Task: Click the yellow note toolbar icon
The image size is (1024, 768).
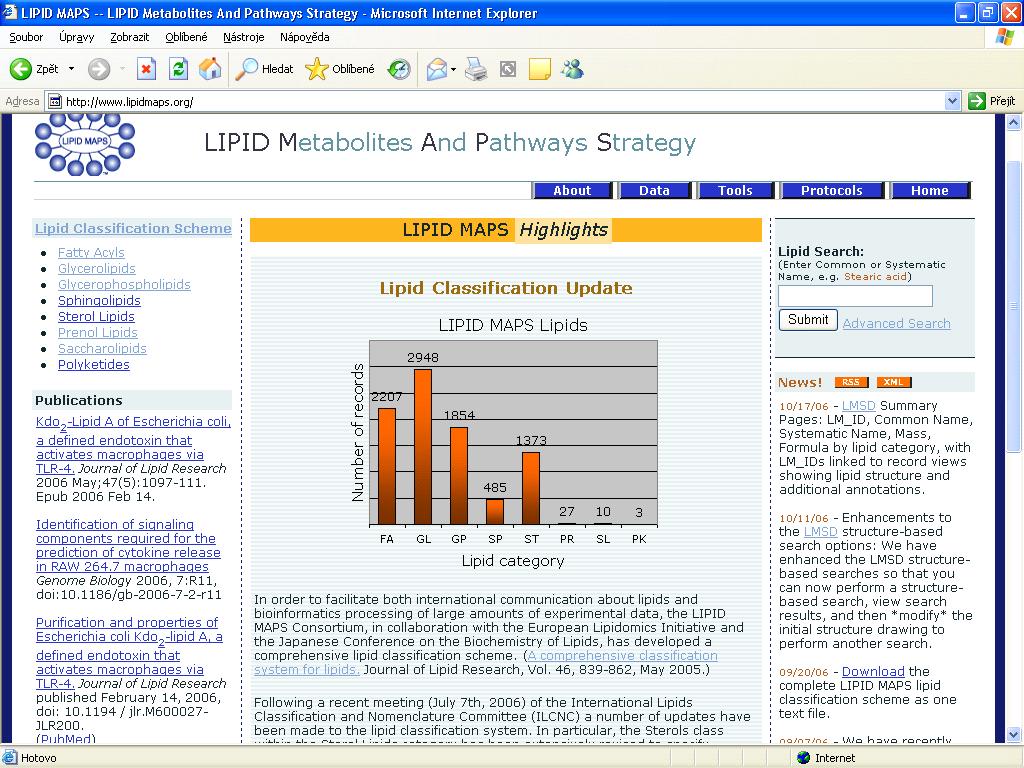Action: [x=540, y=69]
